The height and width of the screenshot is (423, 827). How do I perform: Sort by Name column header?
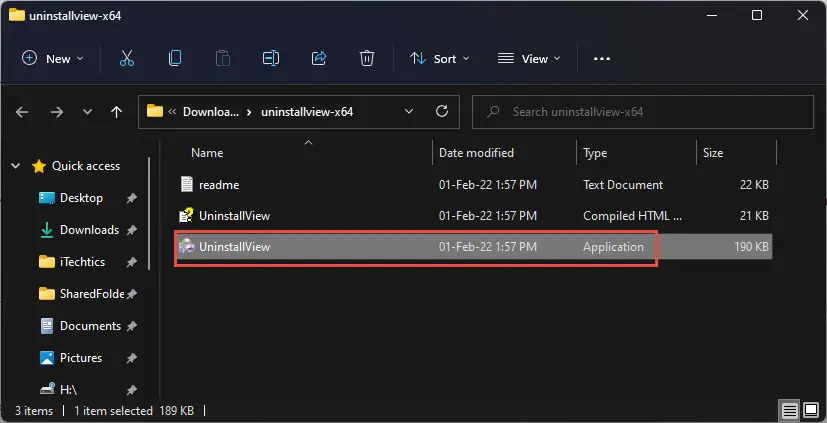(207, 153)
